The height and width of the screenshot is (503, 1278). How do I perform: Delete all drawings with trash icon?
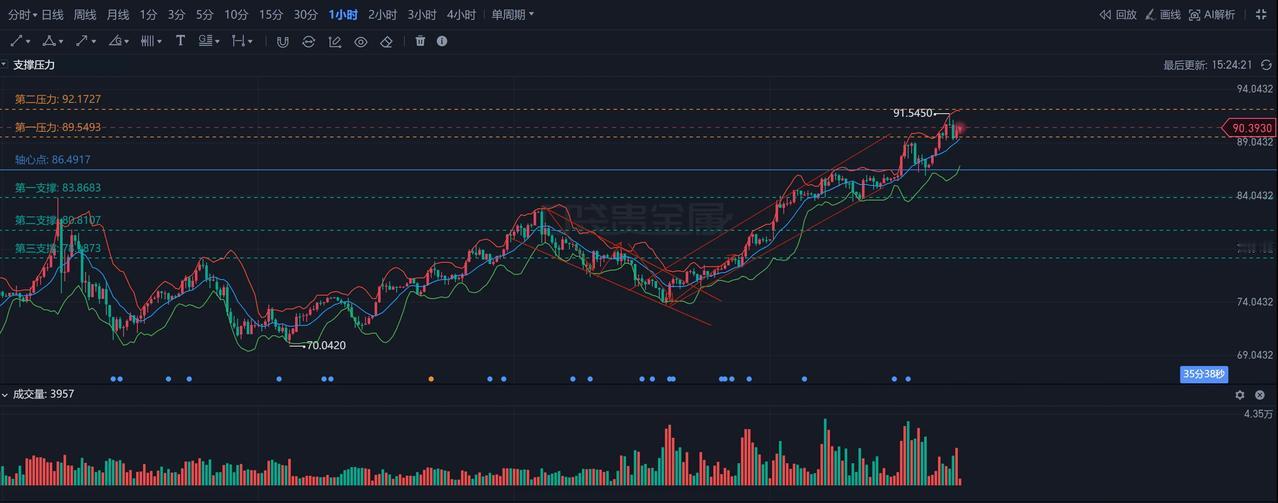(x=420, y=41)
